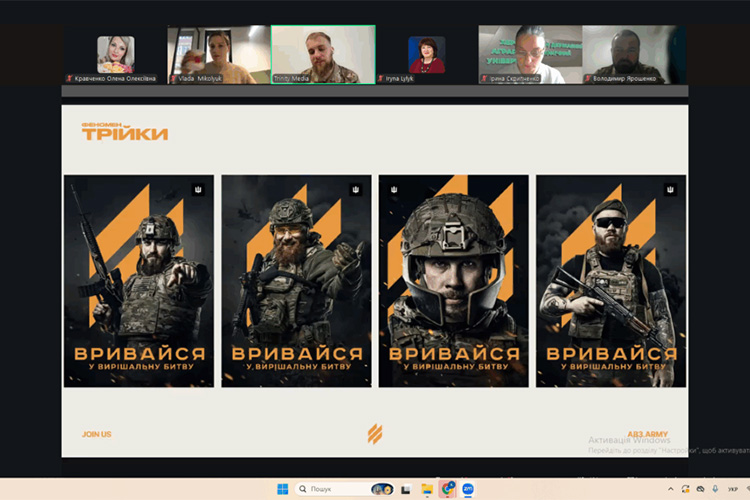The image size is (750, 500).
Task: Type in the Пошук taskbar search box
Action: point(335,489)
